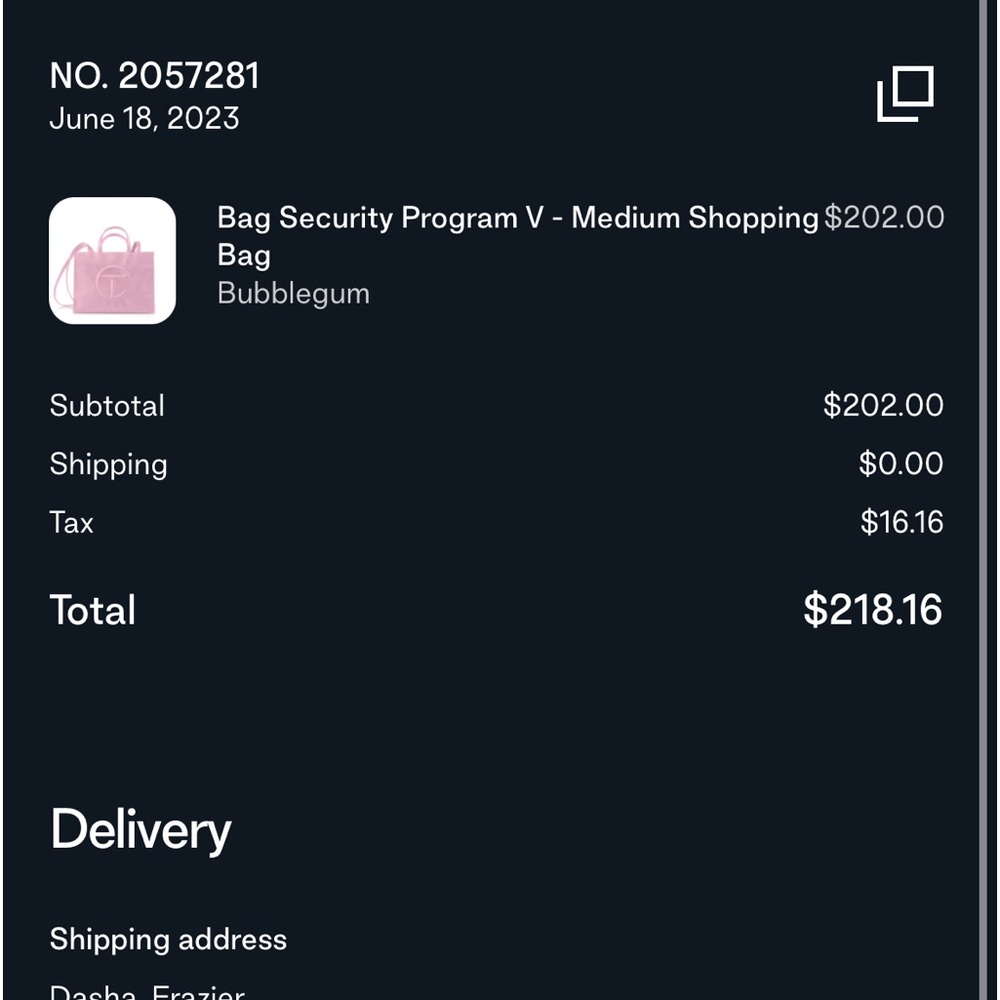The height and width of the screenshot is (1000, 1000).
Task: Open the Bag Security Program V product title
Action: pyautogui.click(x=517, y=218)
